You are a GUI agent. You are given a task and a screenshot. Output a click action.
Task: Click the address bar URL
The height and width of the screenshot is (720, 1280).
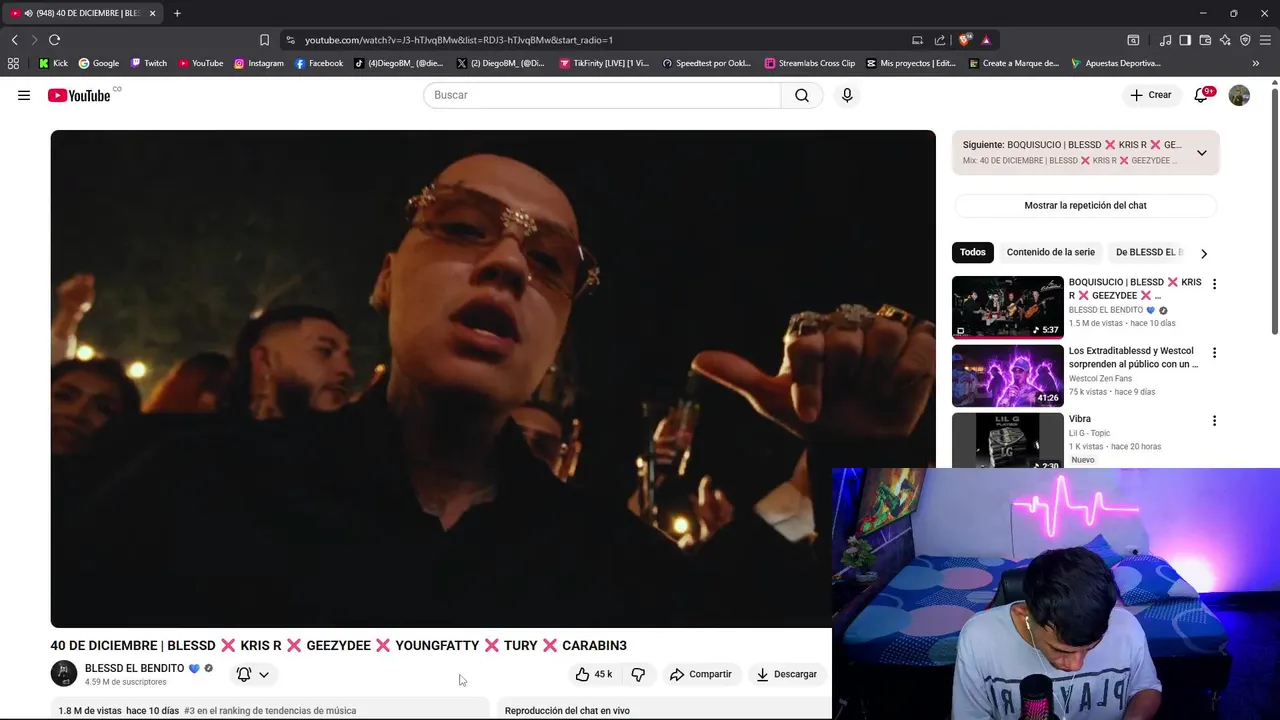point(459,40)
